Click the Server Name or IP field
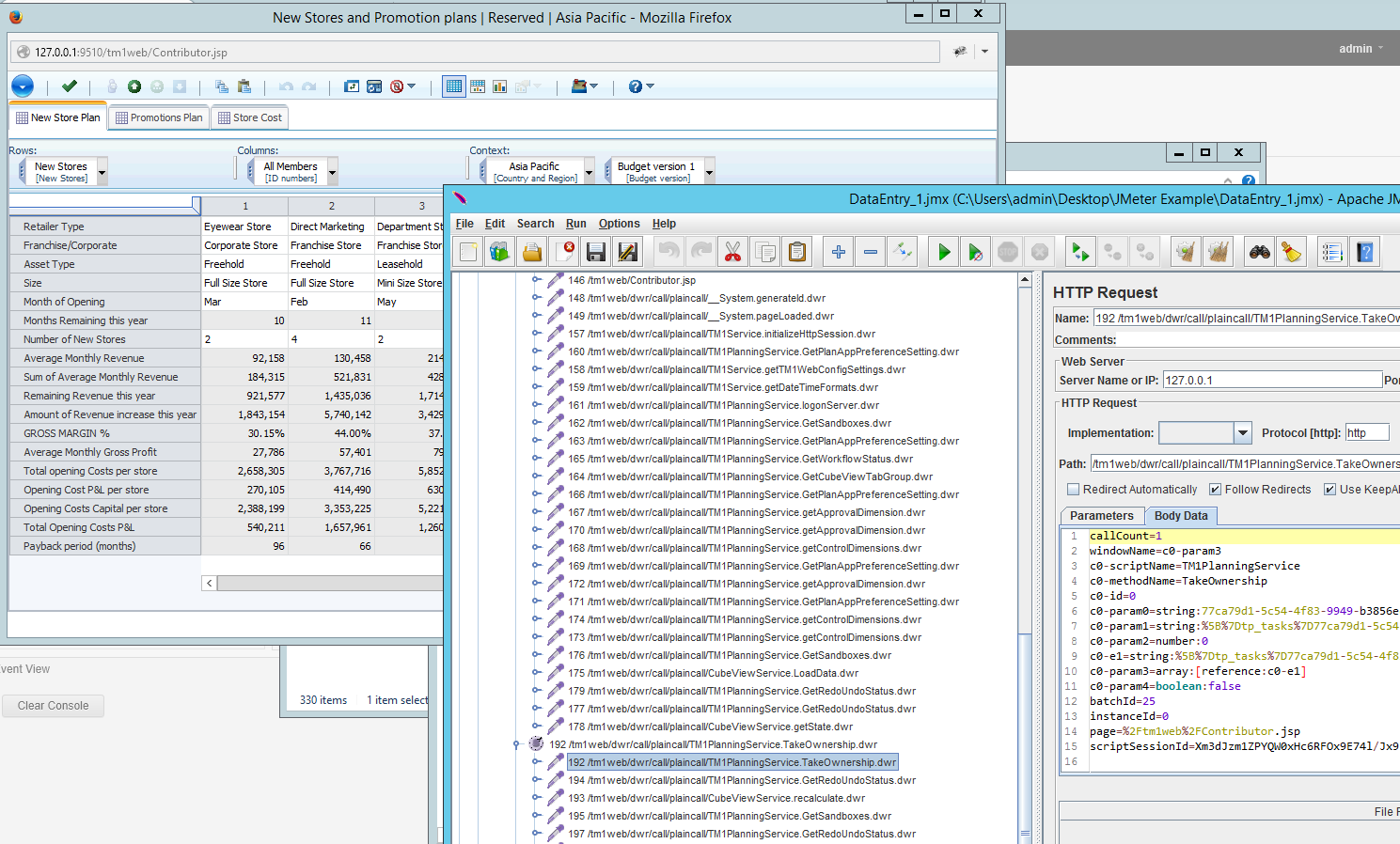The height and width of the screenshot is (844, 1400). click(1272, 381)
